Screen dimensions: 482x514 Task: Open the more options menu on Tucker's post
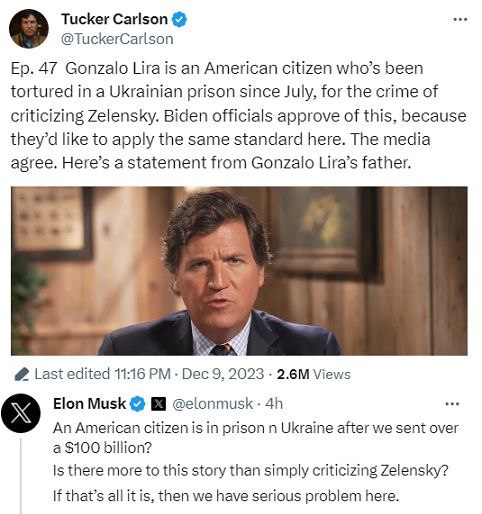460,19
